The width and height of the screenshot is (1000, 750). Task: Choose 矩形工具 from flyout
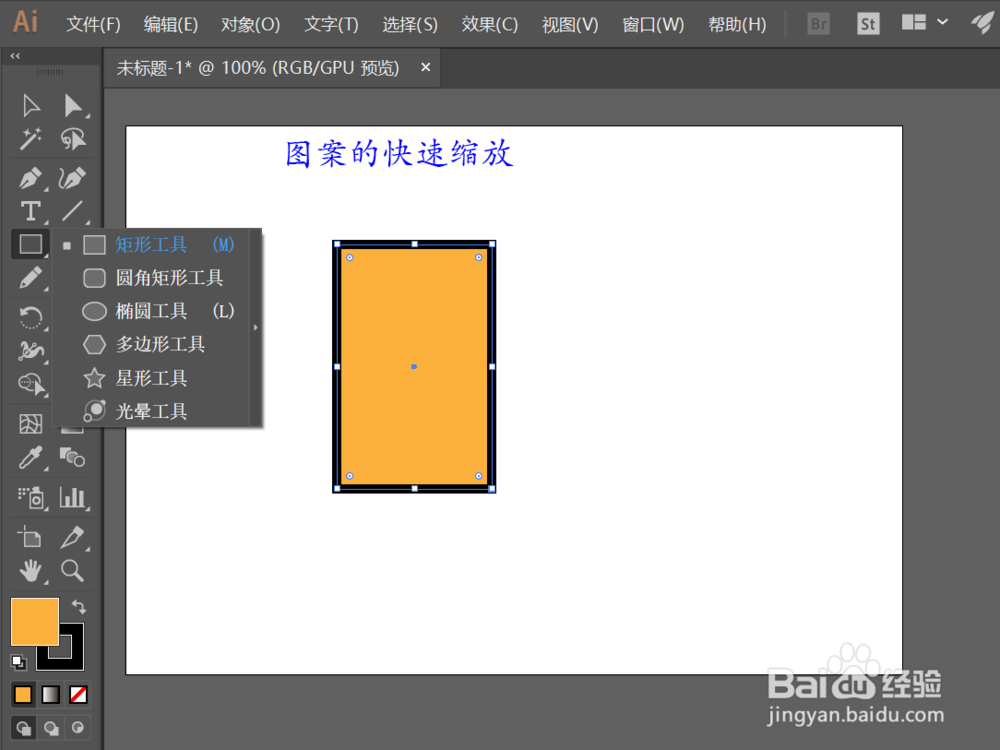click(151, 245)
